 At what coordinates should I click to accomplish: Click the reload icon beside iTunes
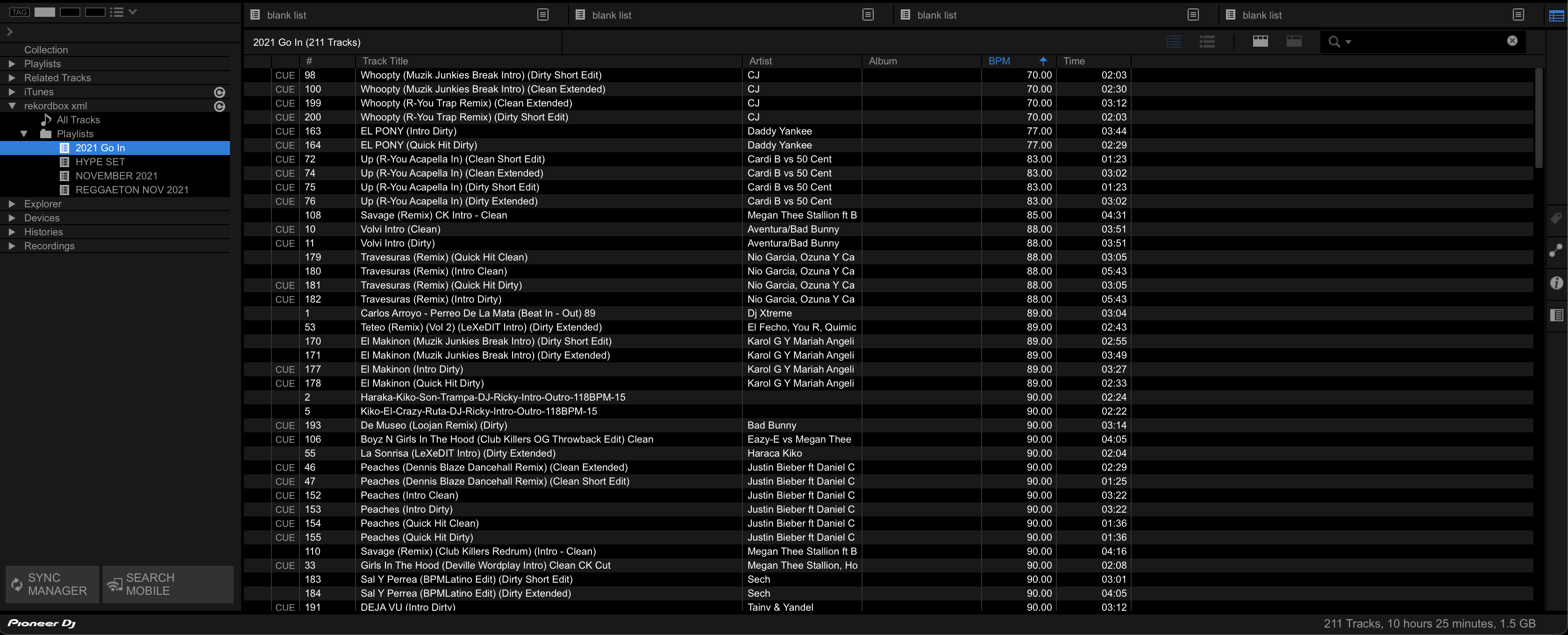pos(220,92)
